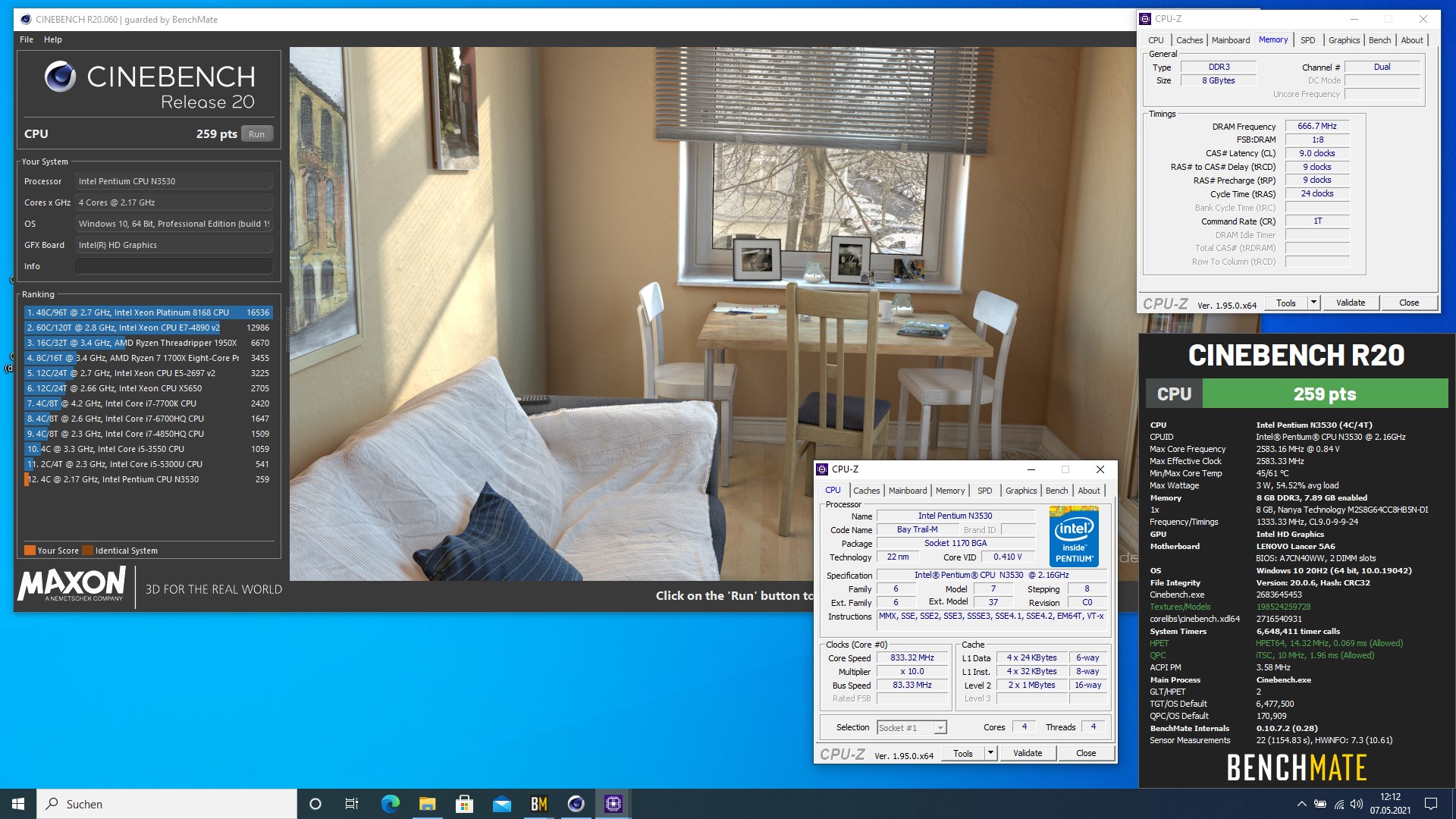The width and height of the screenshot is (1456, 819).
Task: Open About tab in upper CPU-Z window
Action: (1412, 40)
